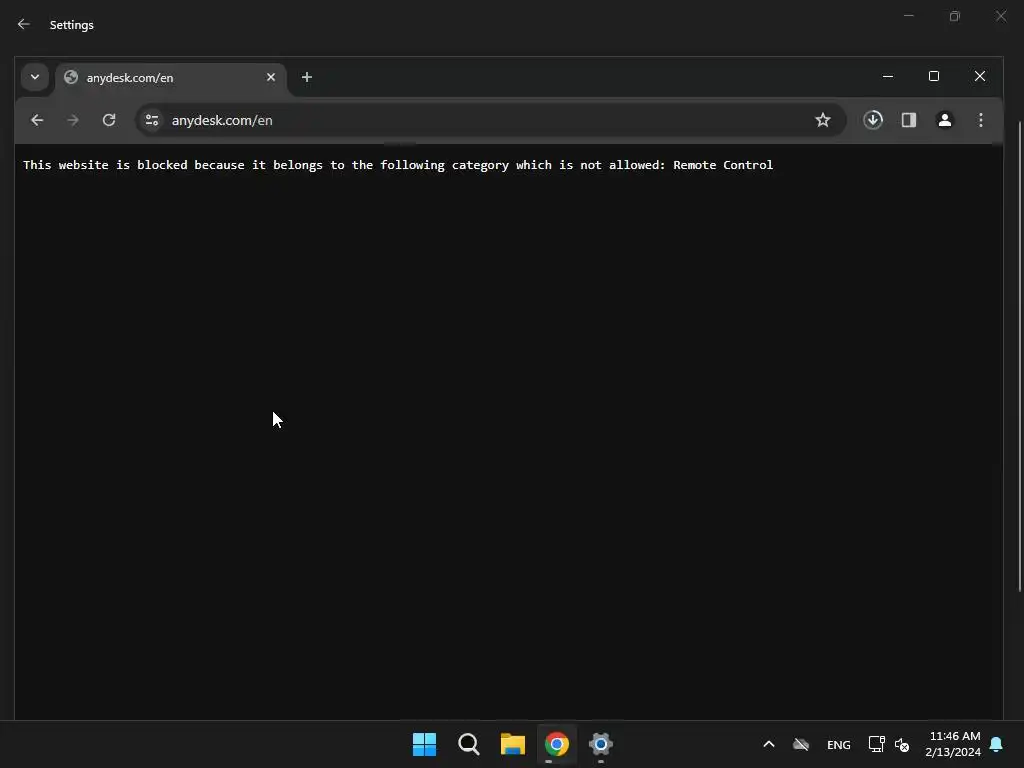This screenshot has width=1024, height=768.
Task: Open Chrome profile avatar menu
Action: tap(945, 120)
